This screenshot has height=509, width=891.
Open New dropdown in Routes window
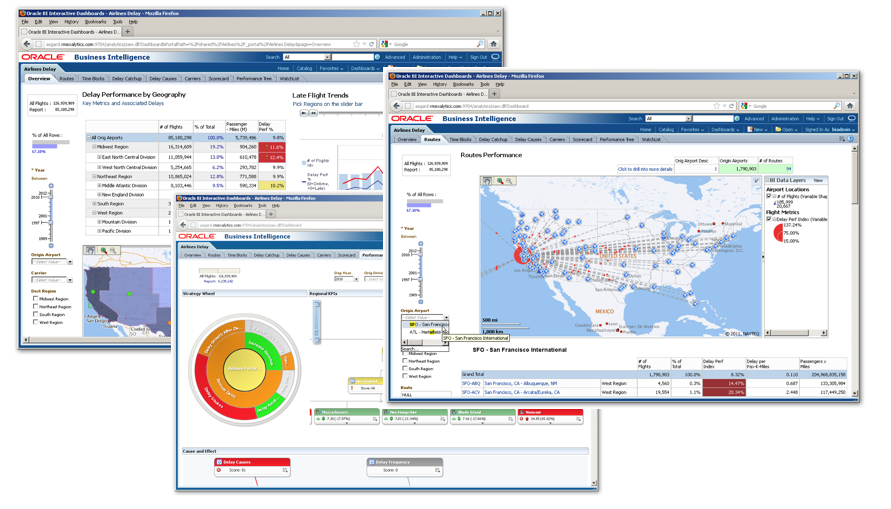pyautogui.click(x=757, y=130)
